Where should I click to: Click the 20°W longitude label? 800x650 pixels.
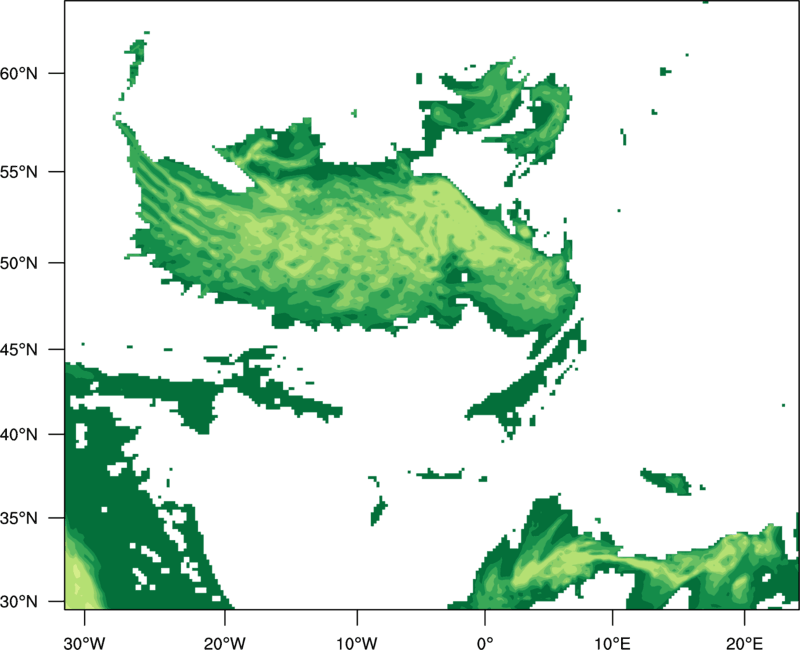(224, 643)
